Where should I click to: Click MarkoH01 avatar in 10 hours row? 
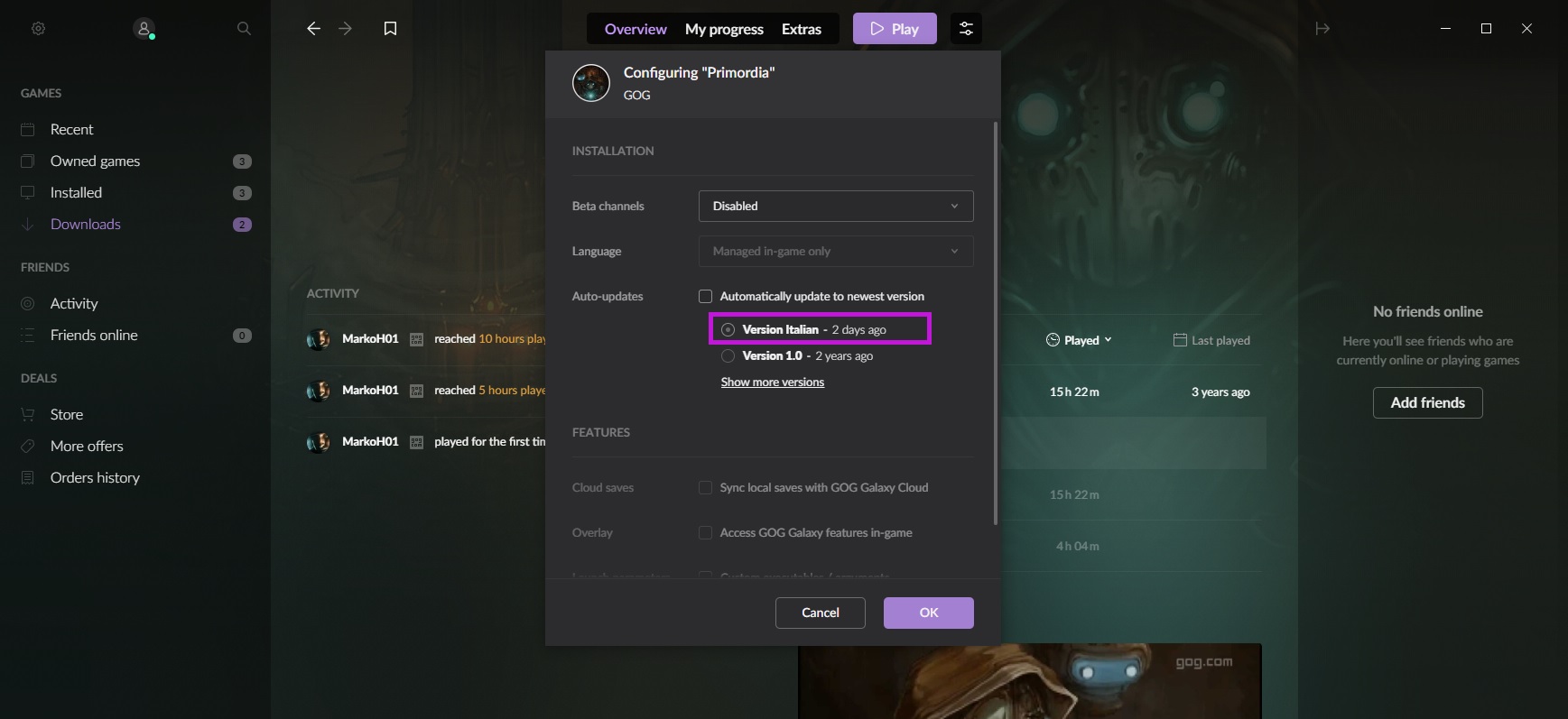click(318, 339)
